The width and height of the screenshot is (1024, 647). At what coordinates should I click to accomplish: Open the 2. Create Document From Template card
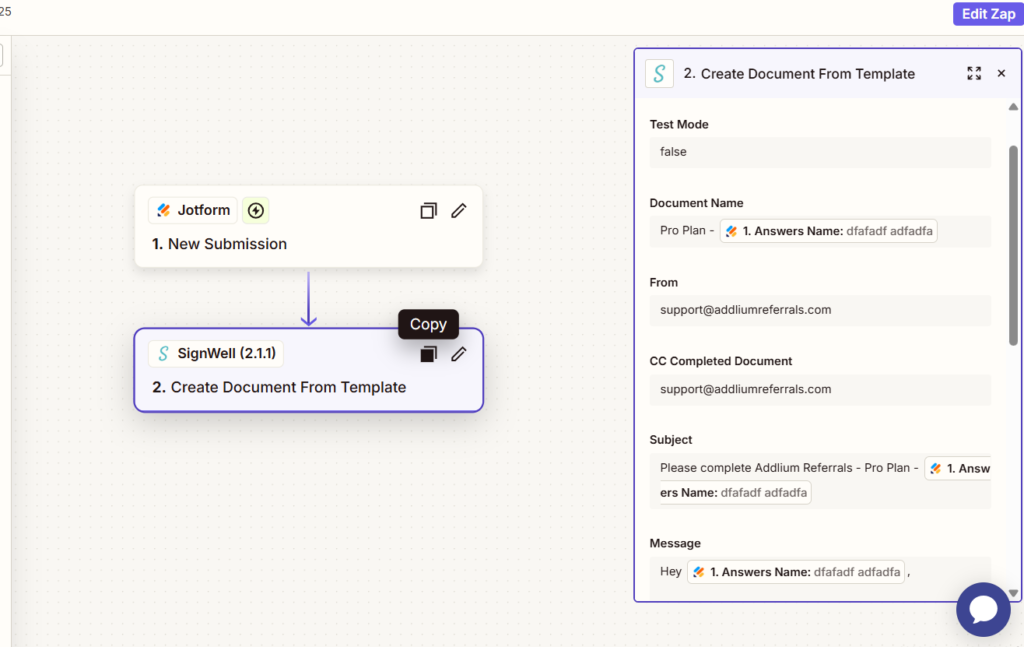[308, 370]
